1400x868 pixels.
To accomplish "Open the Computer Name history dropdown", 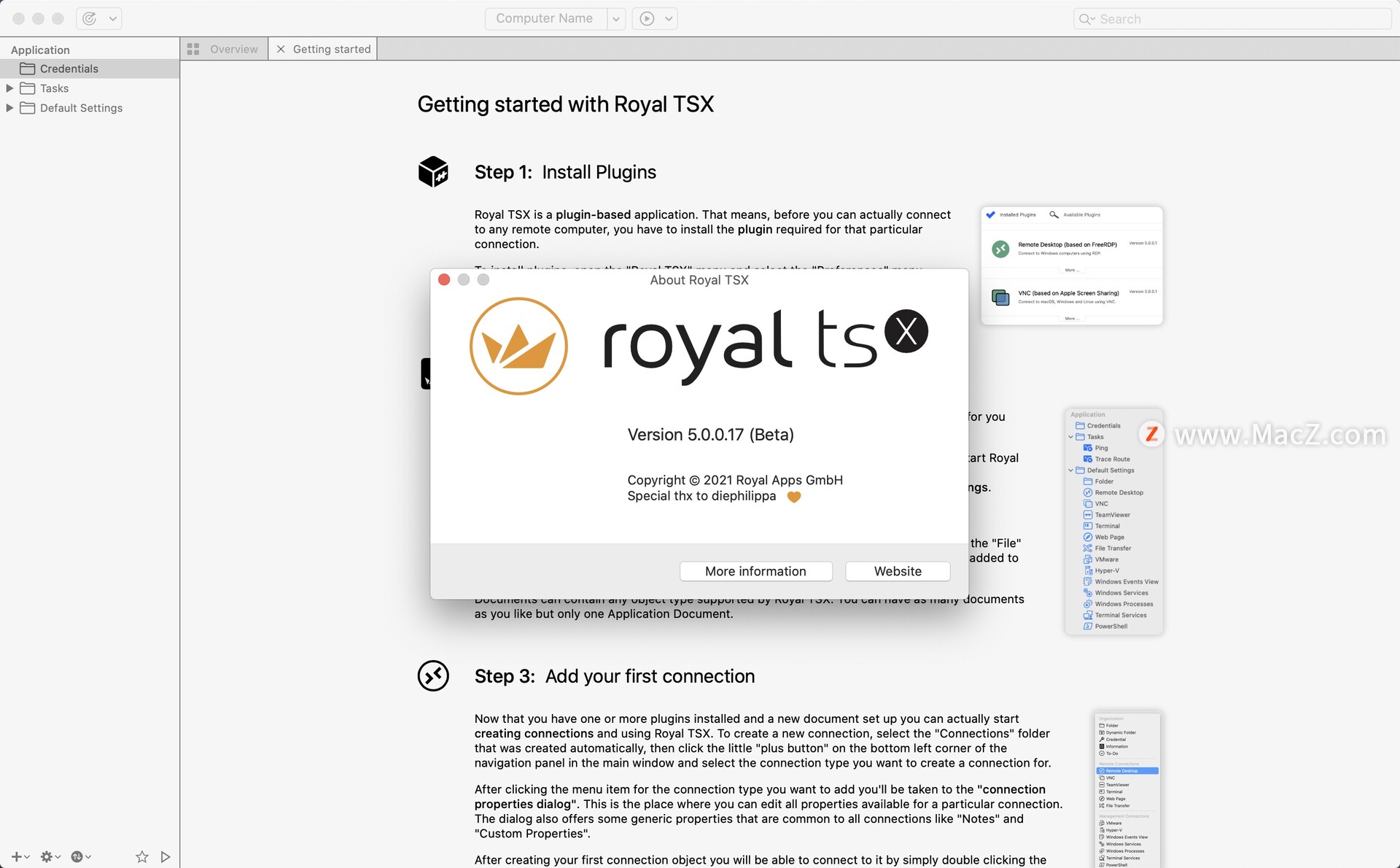I will click(x=616, y=19).
